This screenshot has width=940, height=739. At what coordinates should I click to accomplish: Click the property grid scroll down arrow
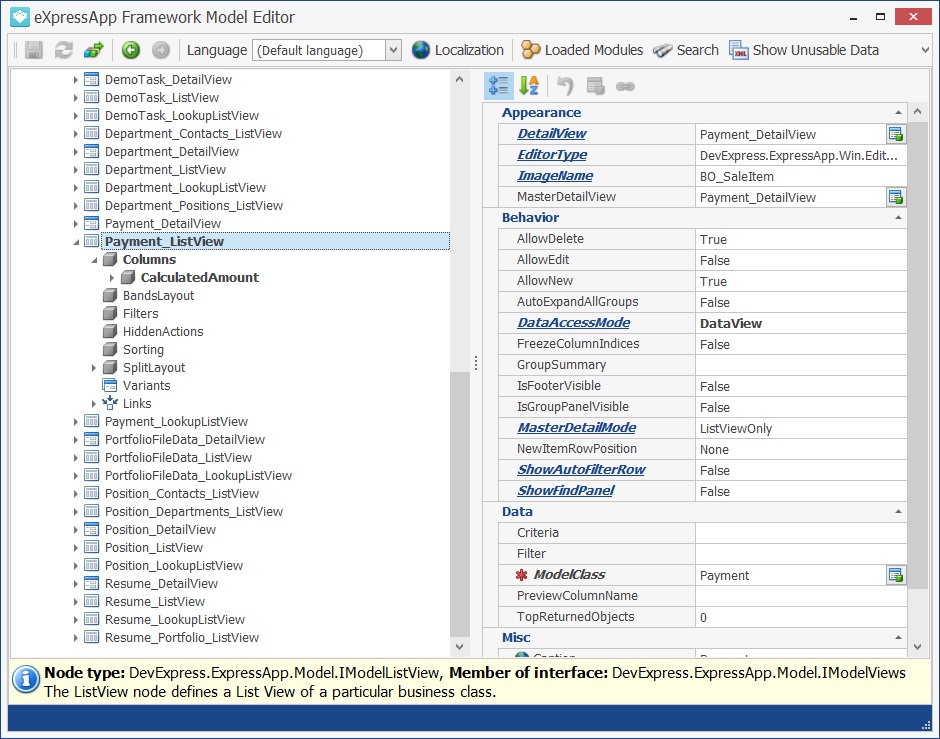[x=917, y=646]
